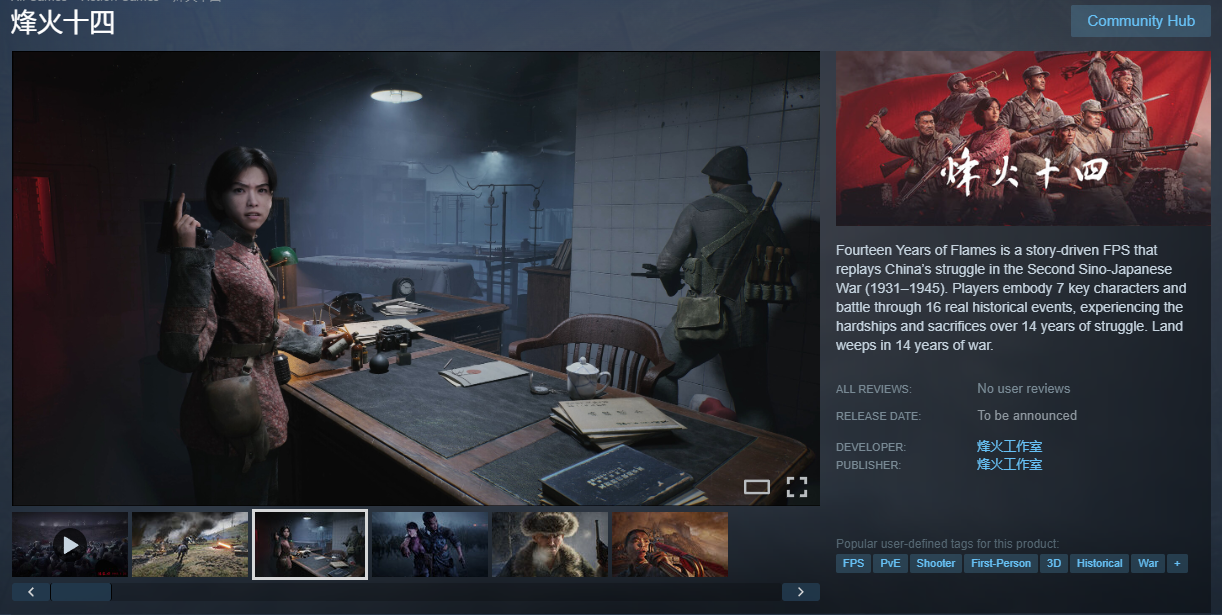Click the game title 烽火十四
Viewport: 1222px width, 615px height.
click(x=63, y=23)
